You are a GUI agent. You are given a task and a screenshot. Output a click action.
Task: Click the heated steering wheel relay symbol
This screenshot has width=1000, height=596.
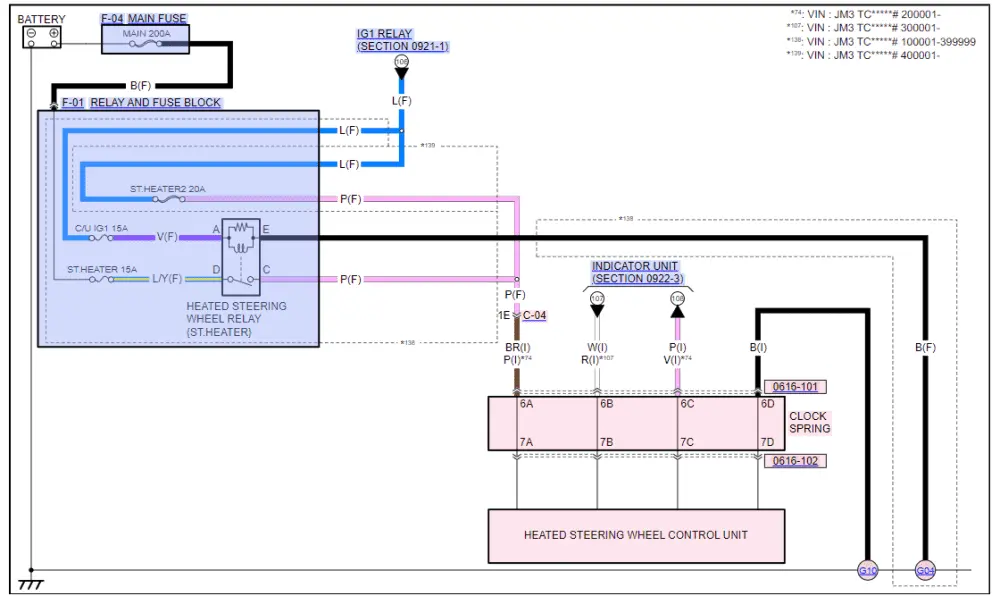coord(240,257)
